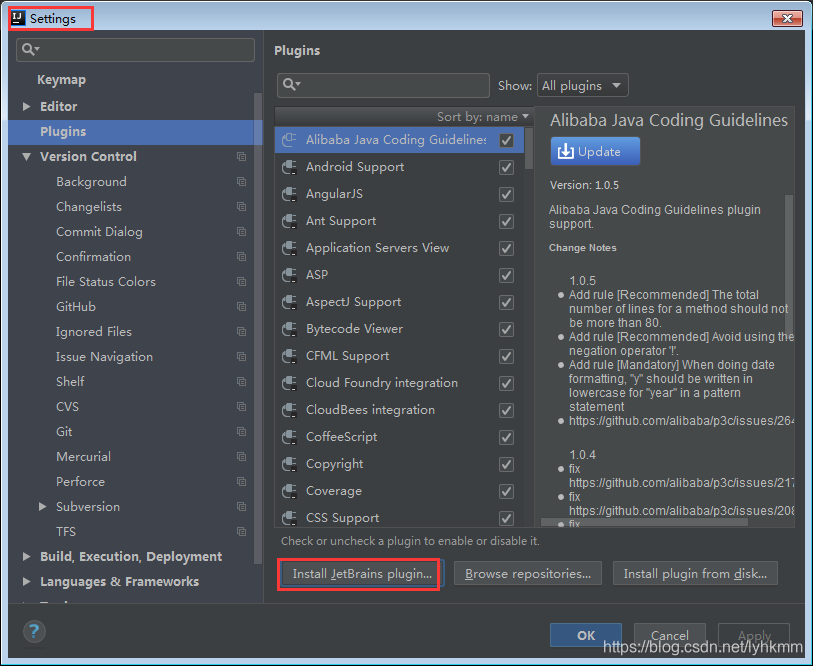Click the CoffeeScript plugin icon

289,437
